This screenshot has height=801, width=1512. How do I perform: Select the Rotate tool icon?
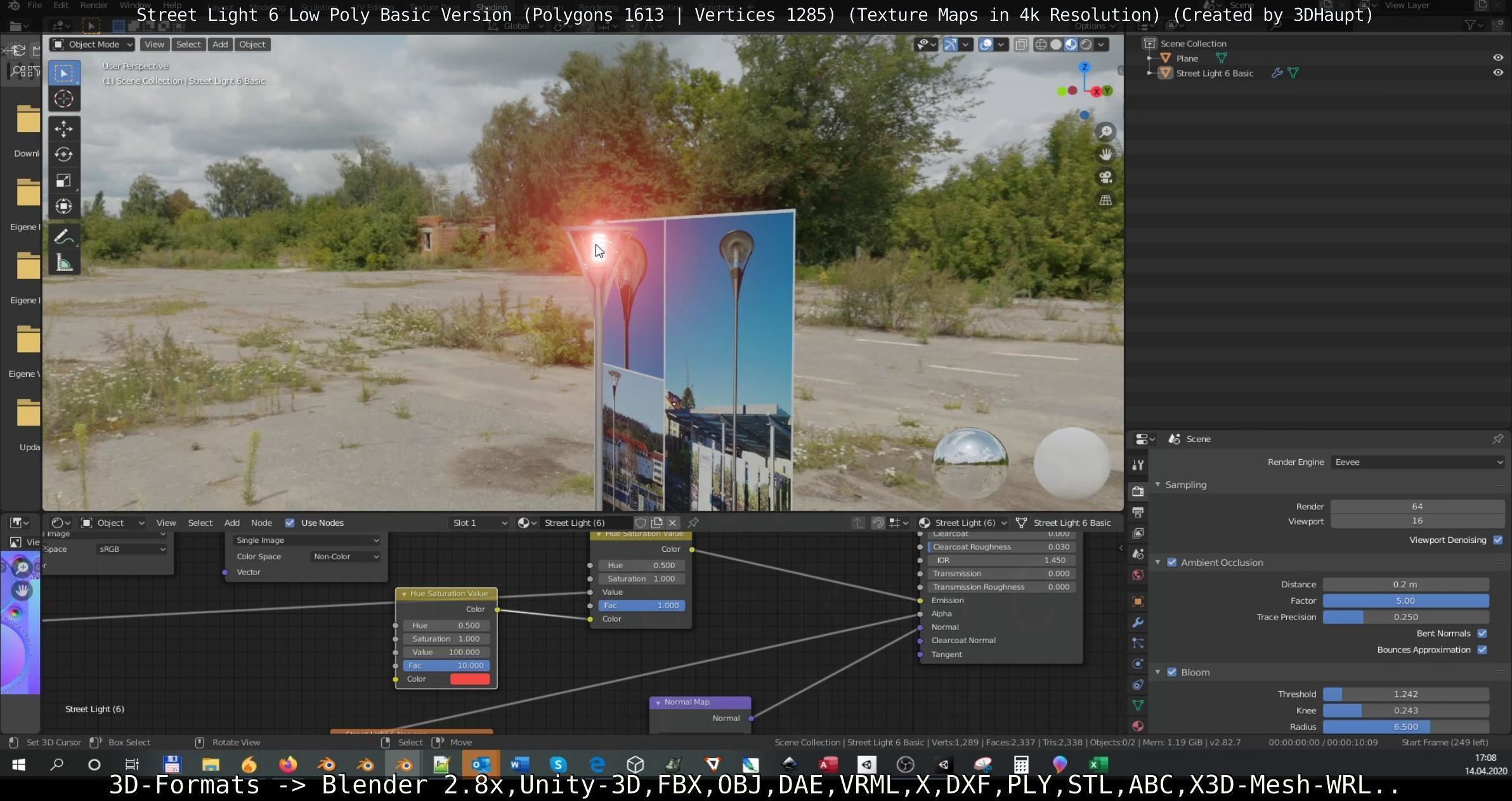coord(63,155)
